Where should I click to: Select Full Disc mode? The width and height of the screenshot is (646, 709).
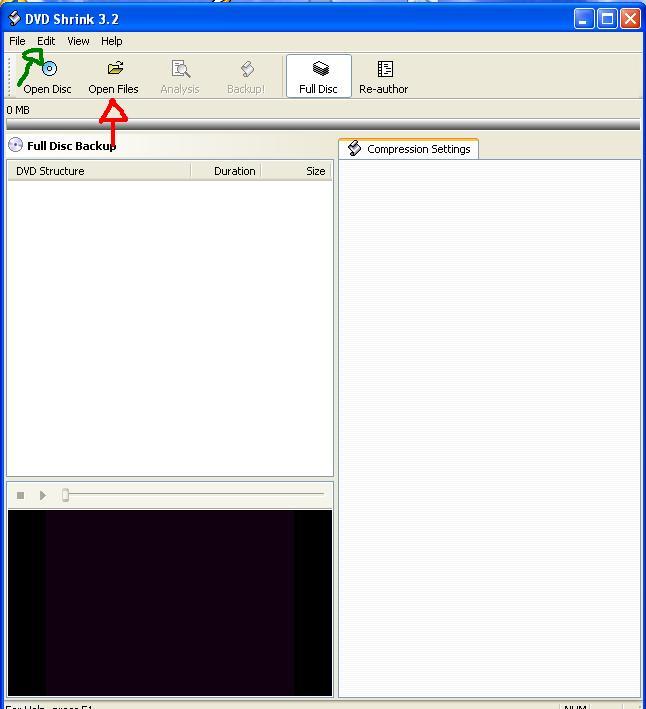coord(319,76)
